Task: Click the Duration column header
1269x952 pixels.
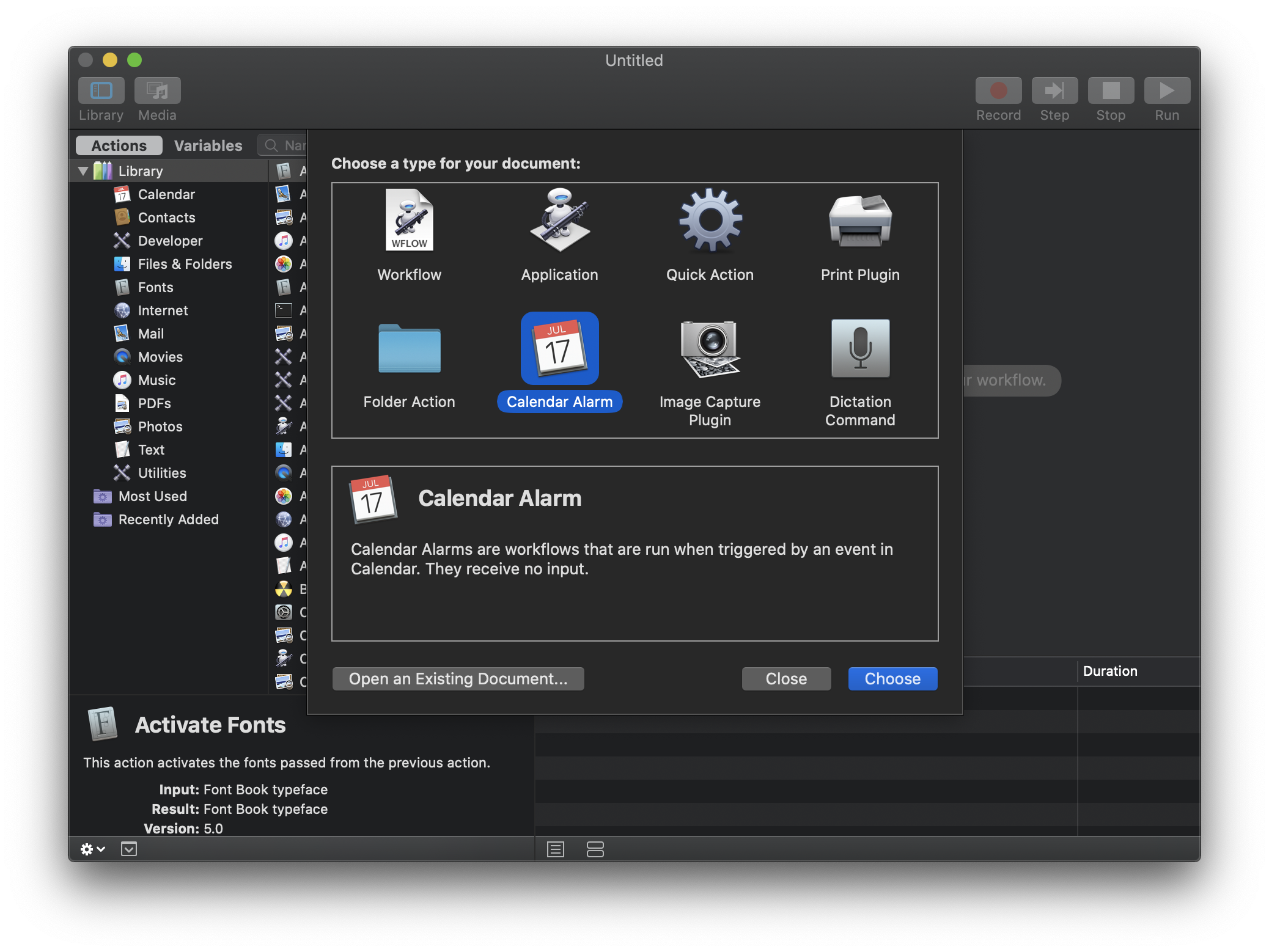Action: pos(1138,672)
